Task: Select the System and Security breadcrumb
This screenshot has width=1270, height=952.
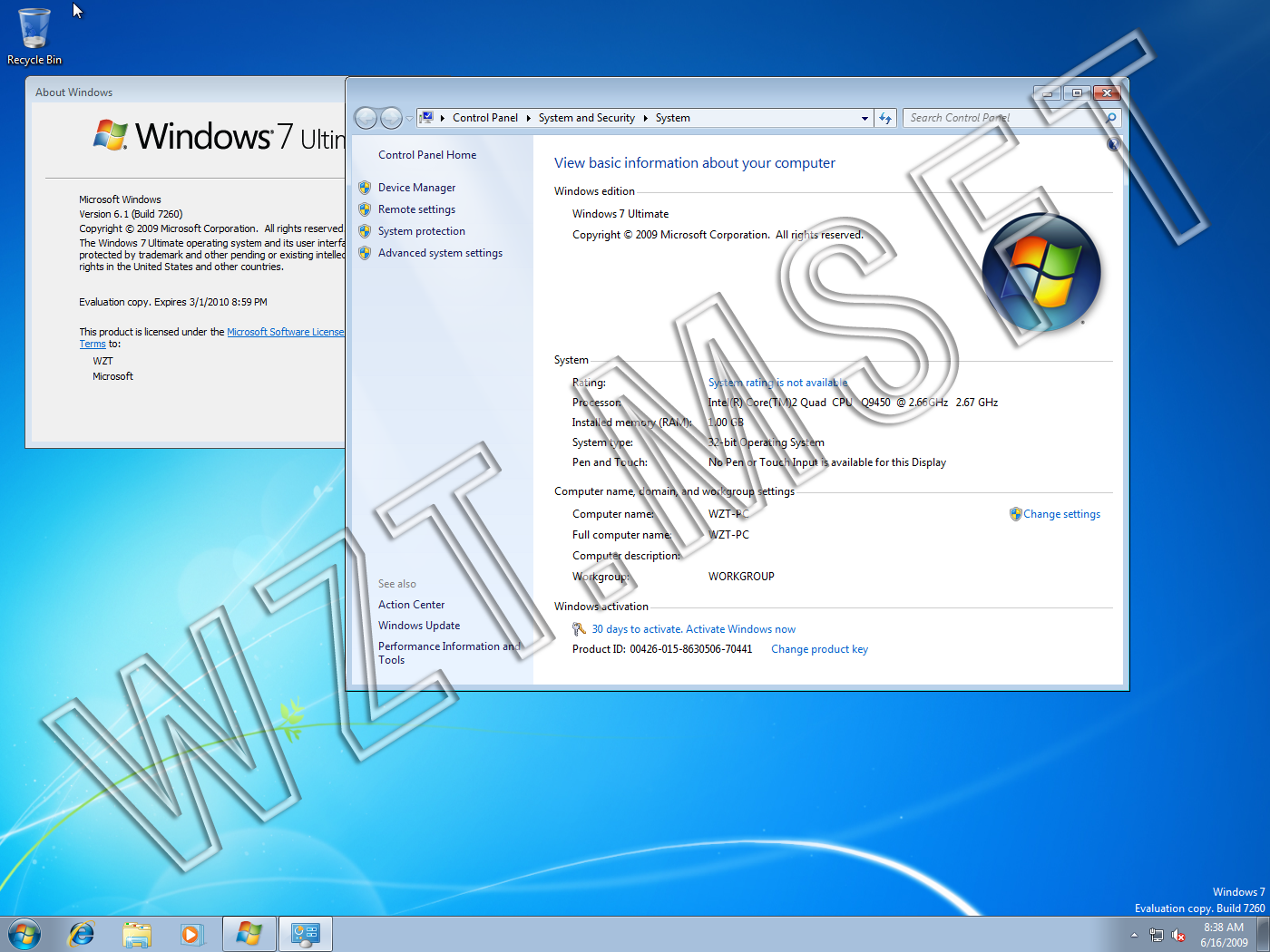Action: click(x=587, y=118)
